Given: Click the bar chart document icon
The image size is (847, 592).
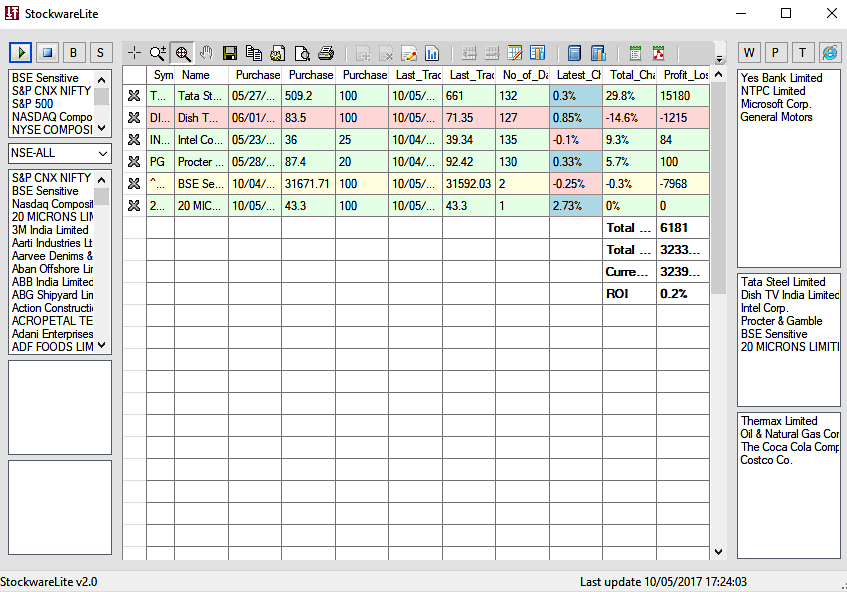Looking at the screenshot, I should pos(432,53).
